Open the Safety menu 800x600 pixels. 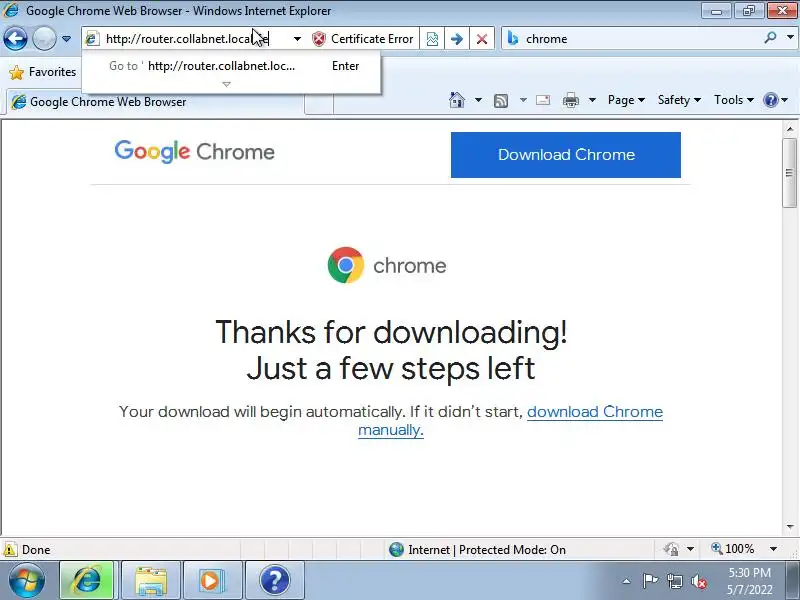[x=679, y=100]
